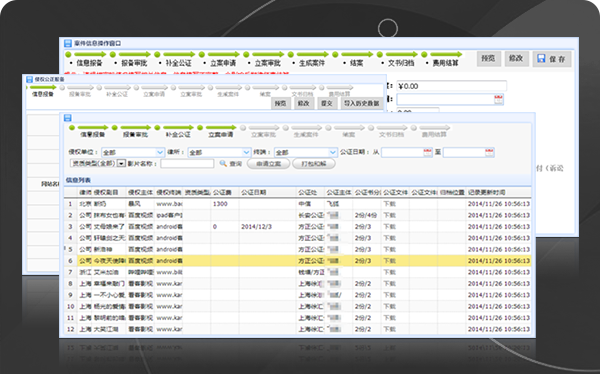Click the 预览 button in the back window
Viewport: 600px width, 374px height.
(x=488, y=59)
